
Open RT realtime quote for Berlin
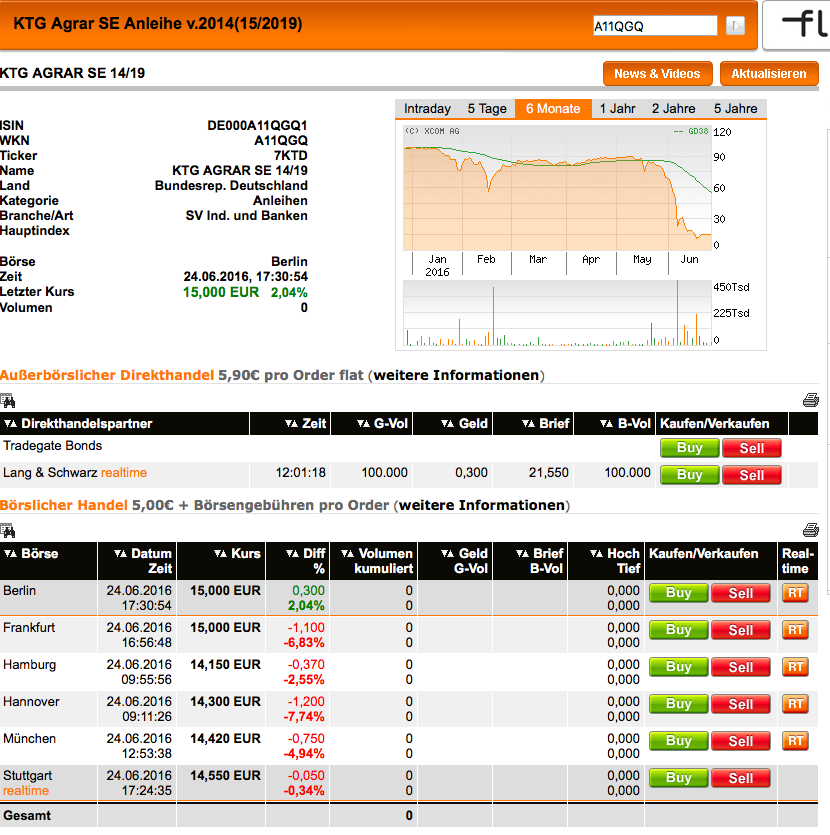795,593
